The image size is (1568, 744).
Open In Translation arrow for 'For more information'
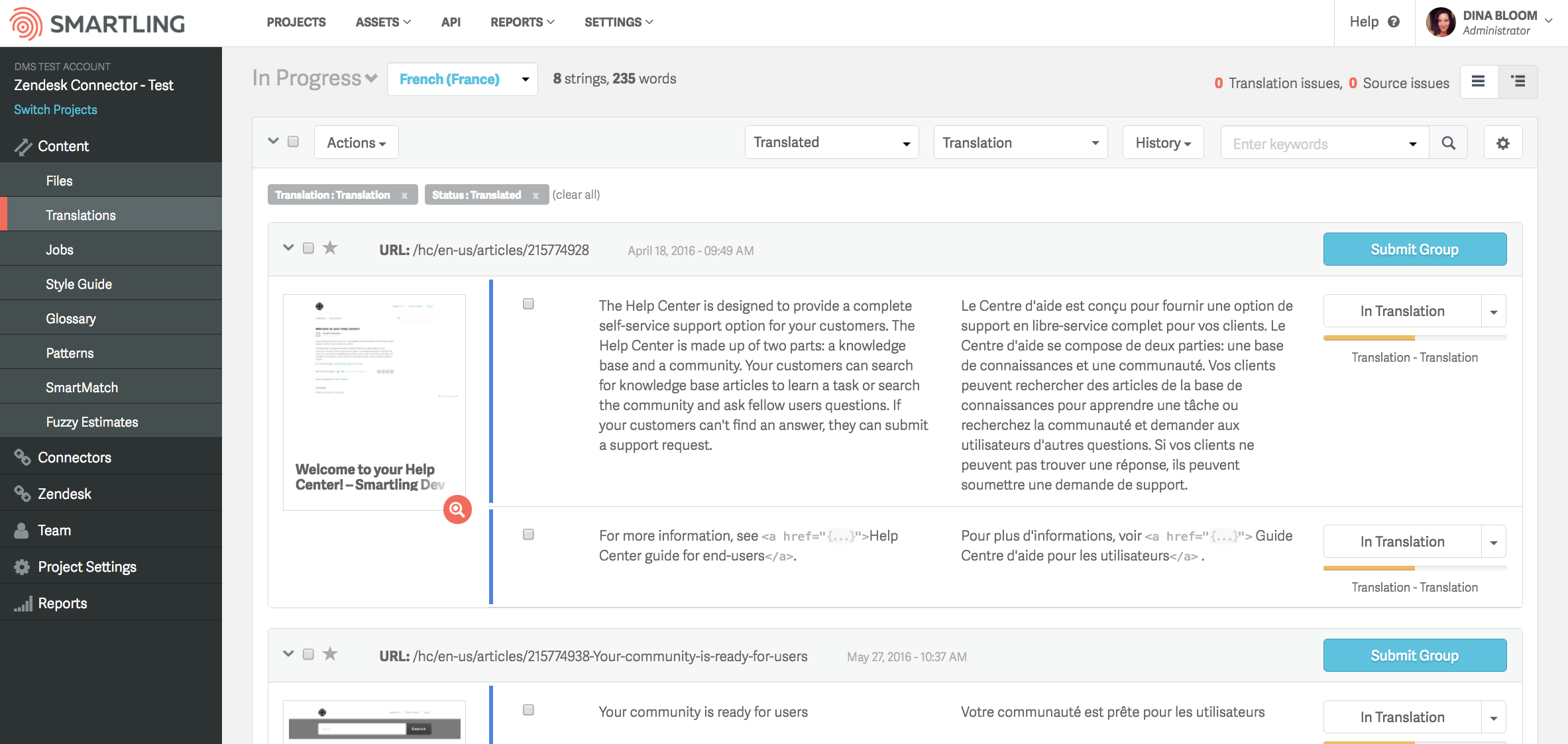coord(1494,543)
